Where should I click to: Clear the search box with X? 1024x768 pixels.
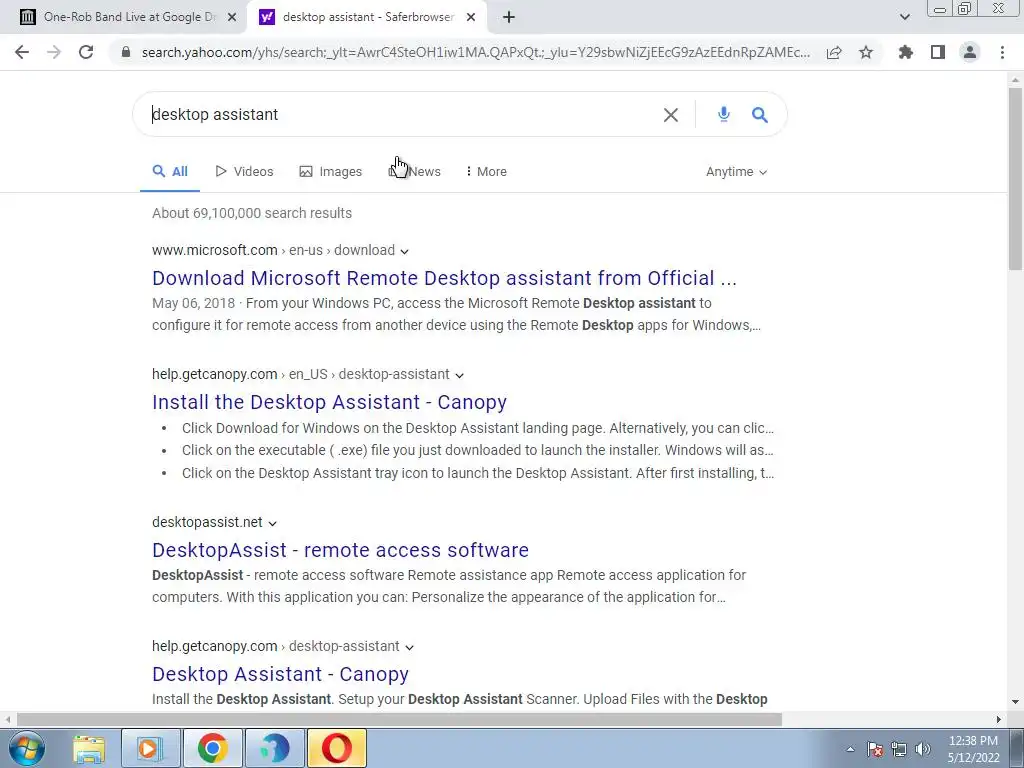click(x=671, y=115)
